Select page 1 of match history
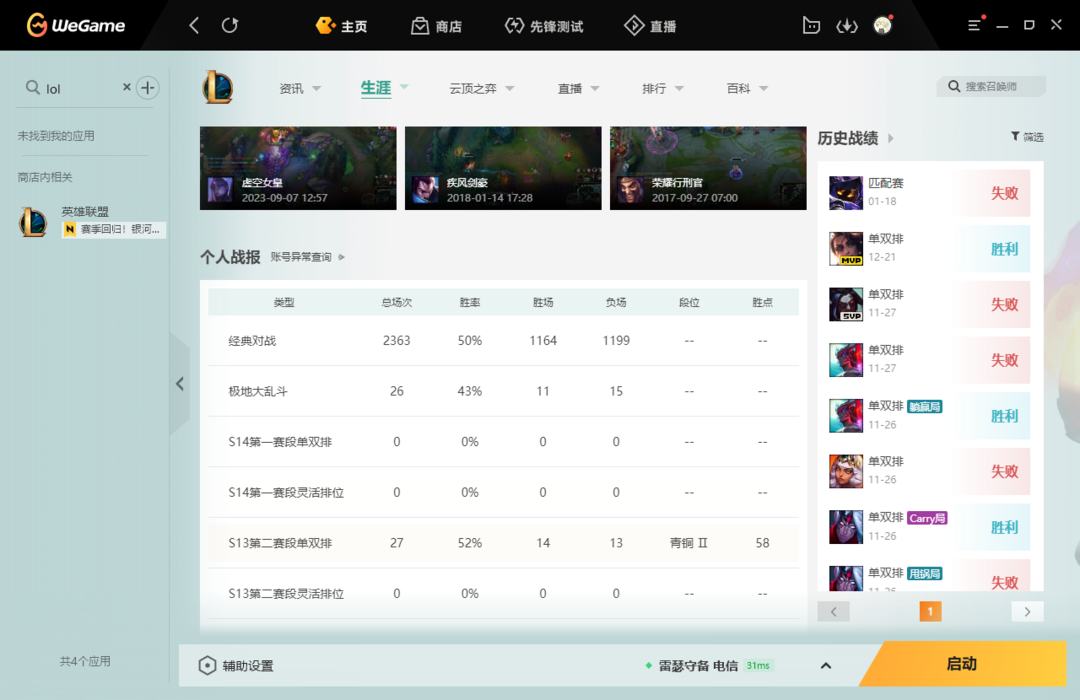The height and width of the screenshot is (700, 1080). (930, 611)
